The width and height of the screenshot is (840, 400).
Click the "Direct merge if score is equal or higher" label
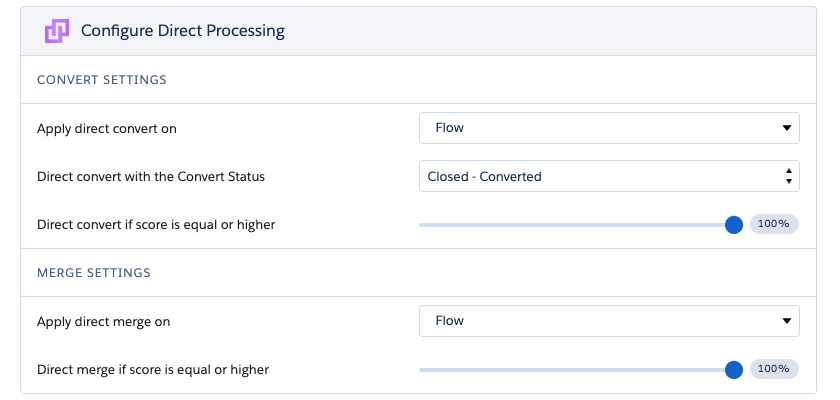coord(153,369)
